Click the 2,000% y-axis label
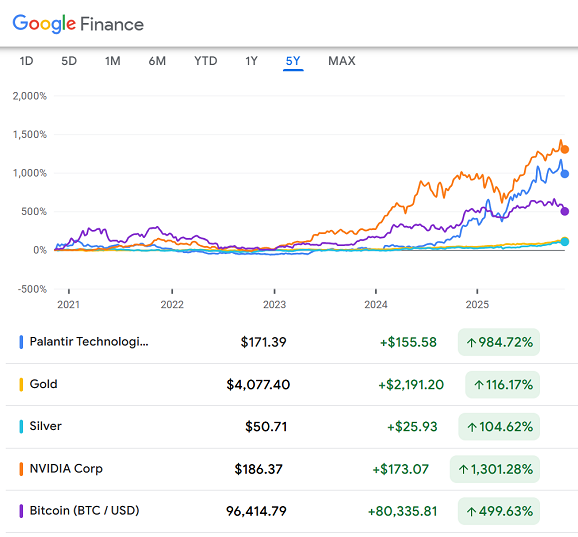The image size is (578, 537). [x=30, y=96]
